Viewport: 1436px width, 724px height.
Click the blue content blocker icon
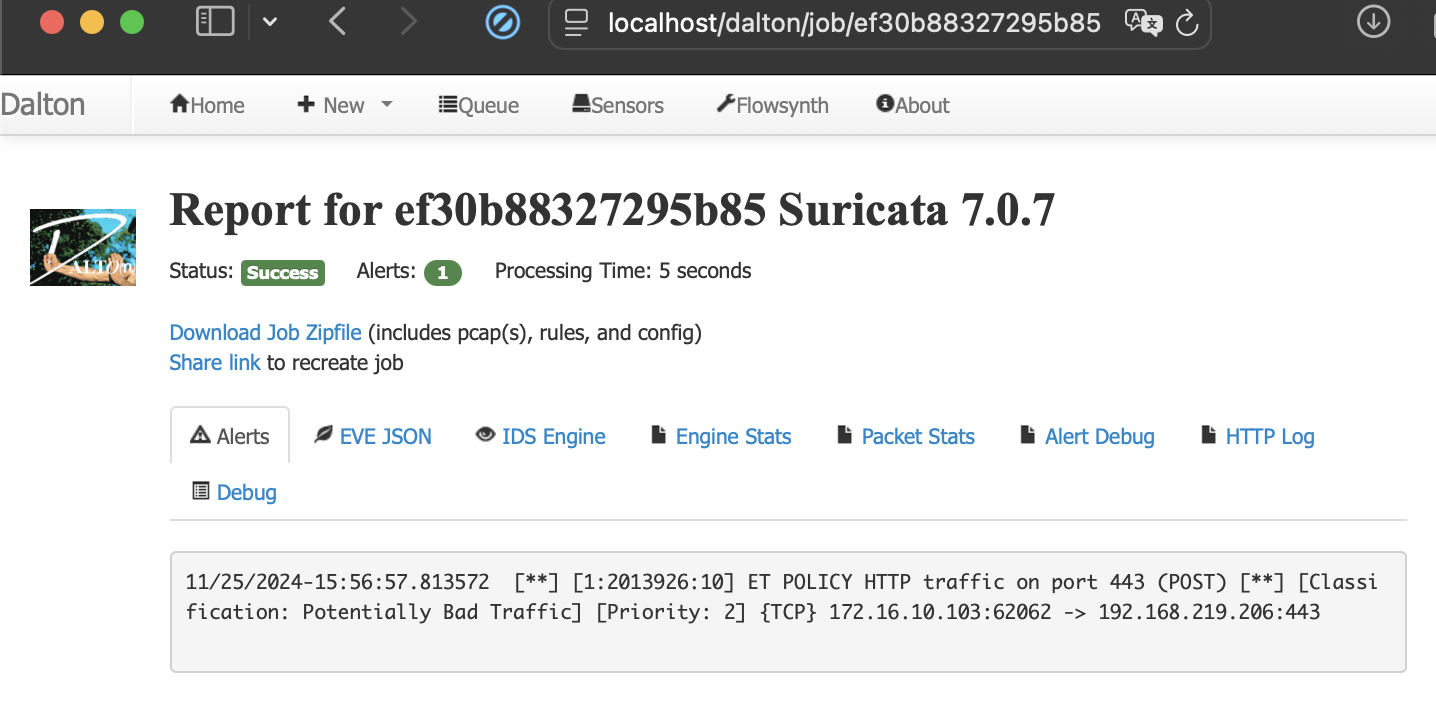click(x=503, y=22)
